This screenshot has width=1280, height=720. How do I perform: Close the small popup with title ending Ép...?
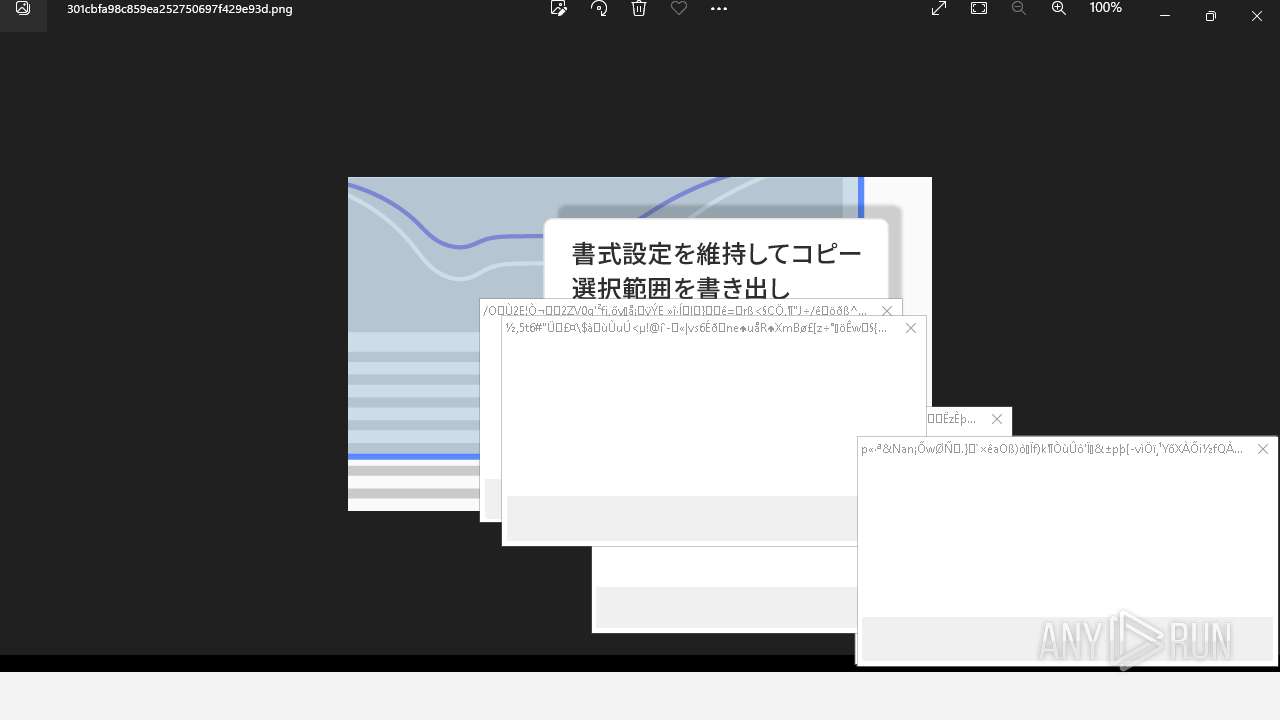996,419
